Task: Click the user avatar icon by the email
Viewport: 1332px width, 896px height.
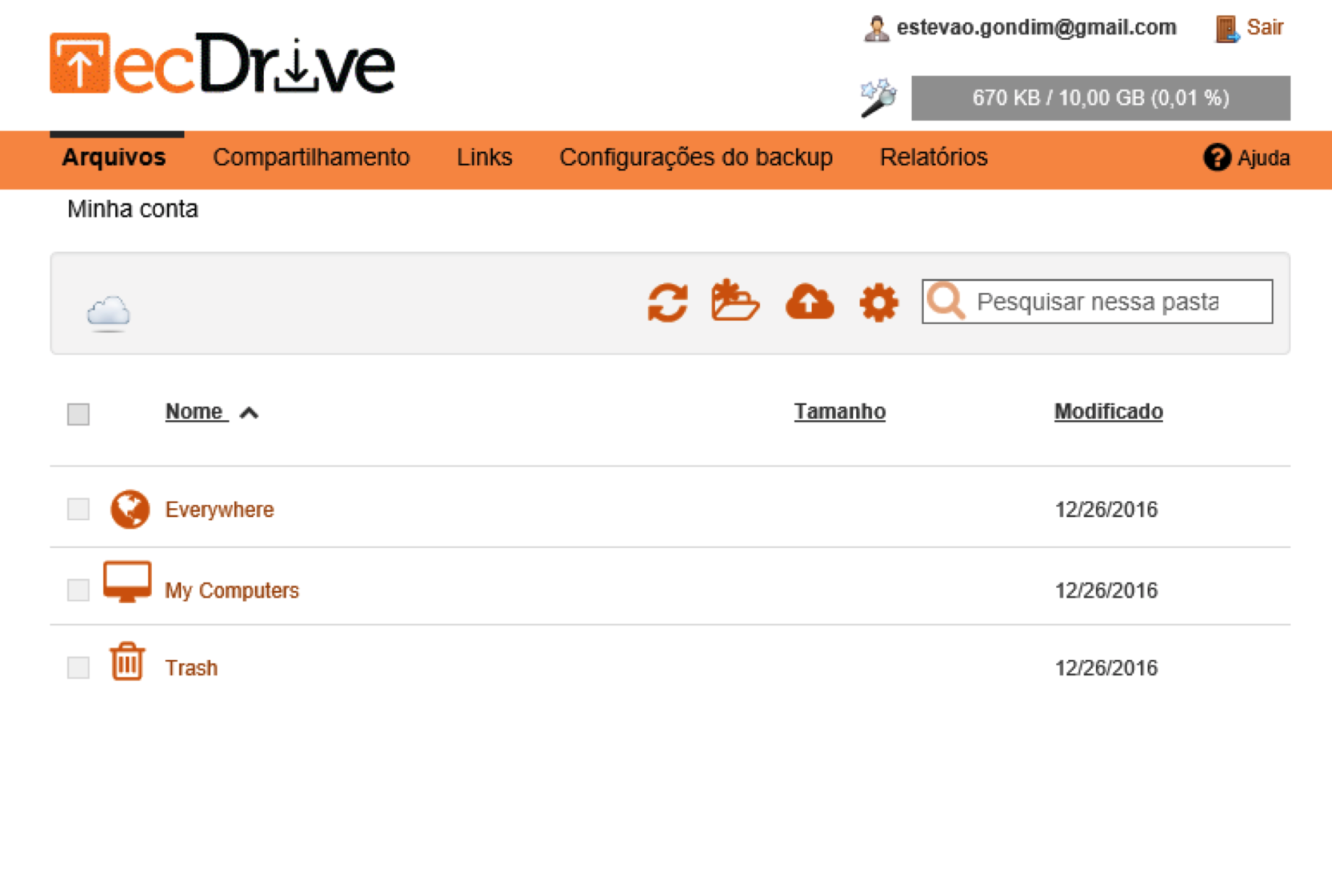Action: [876, 29]
